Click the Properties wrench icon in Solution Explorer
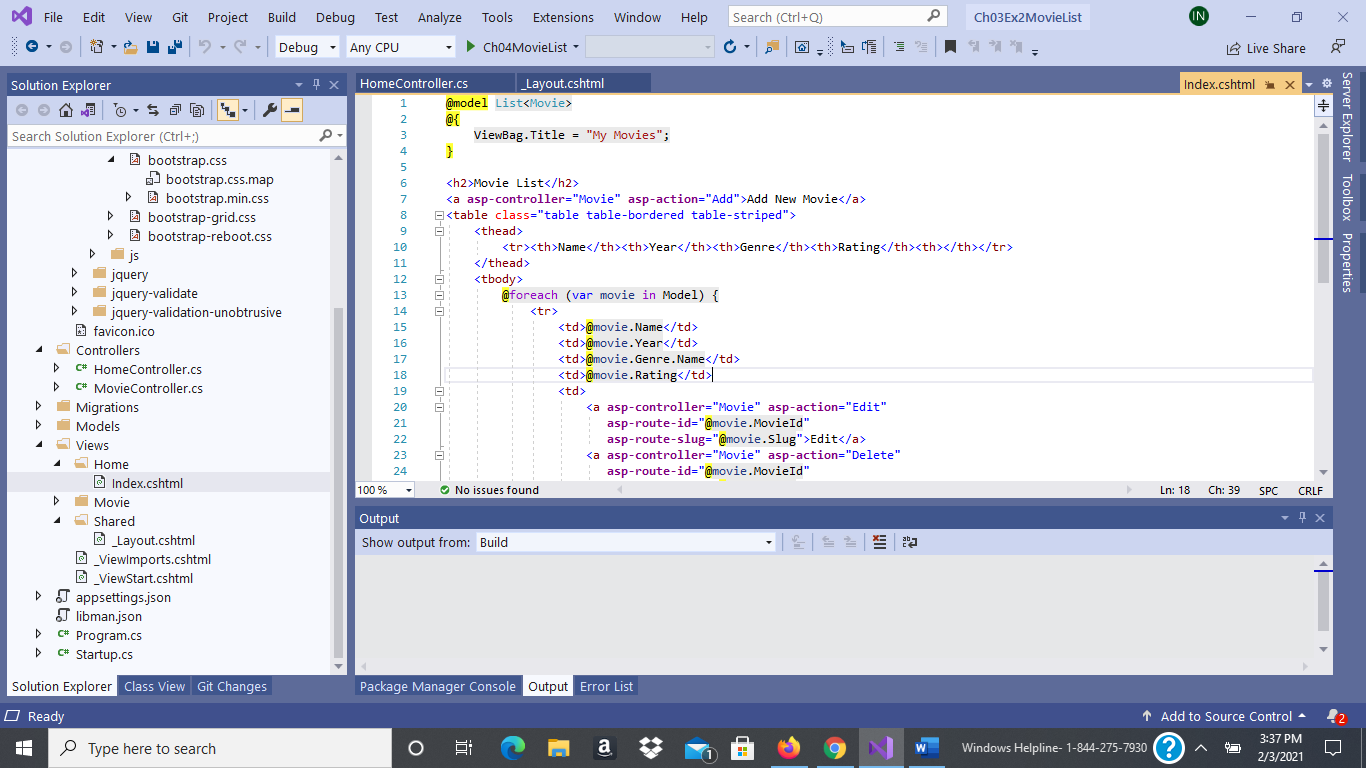Image resolution: width=1366 pixels, height=768 pixels. coord(270,110)
